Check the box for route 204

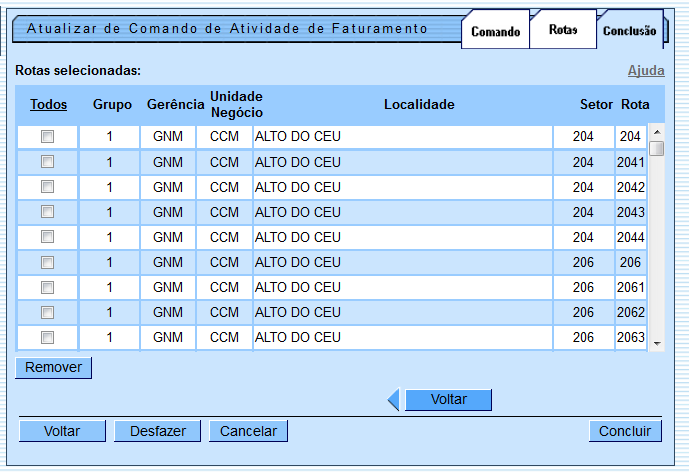(47, 137)
